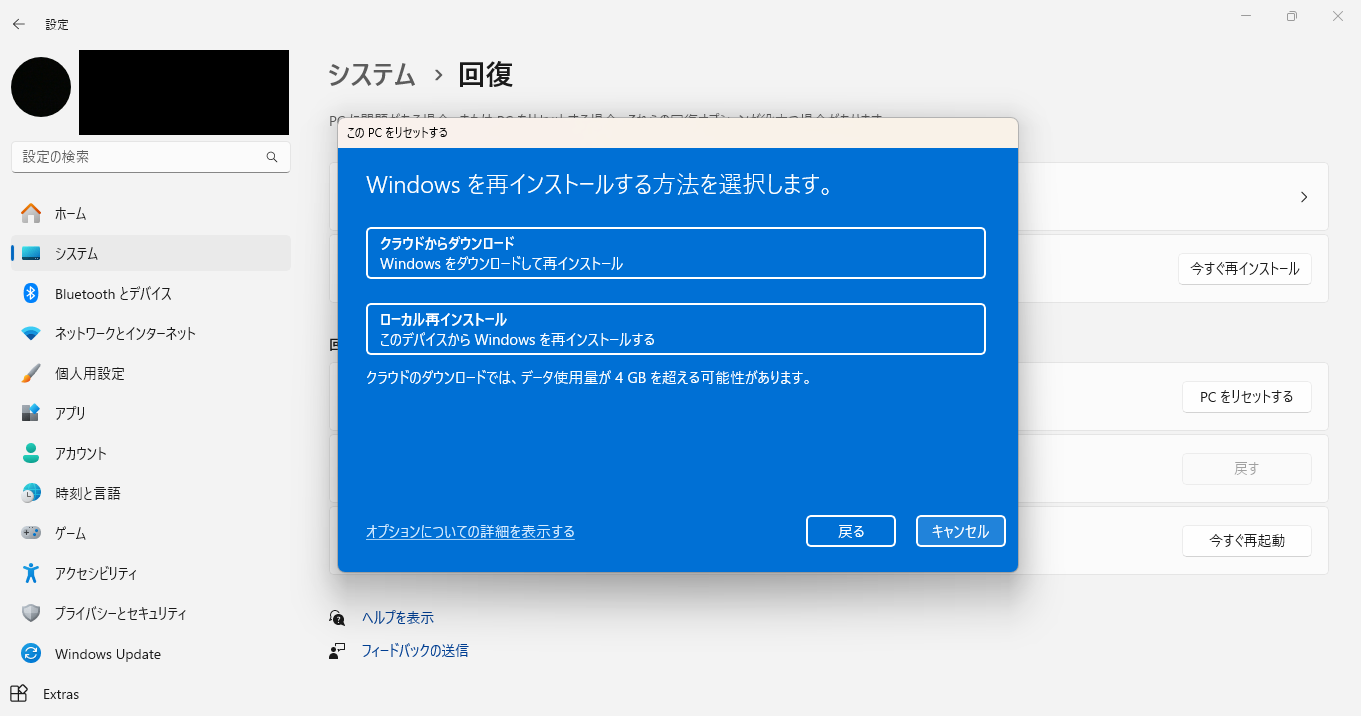Open ネットワークとインターネット page
Viewport: 1361px width, 716px height.
click(x=151, y=333)
